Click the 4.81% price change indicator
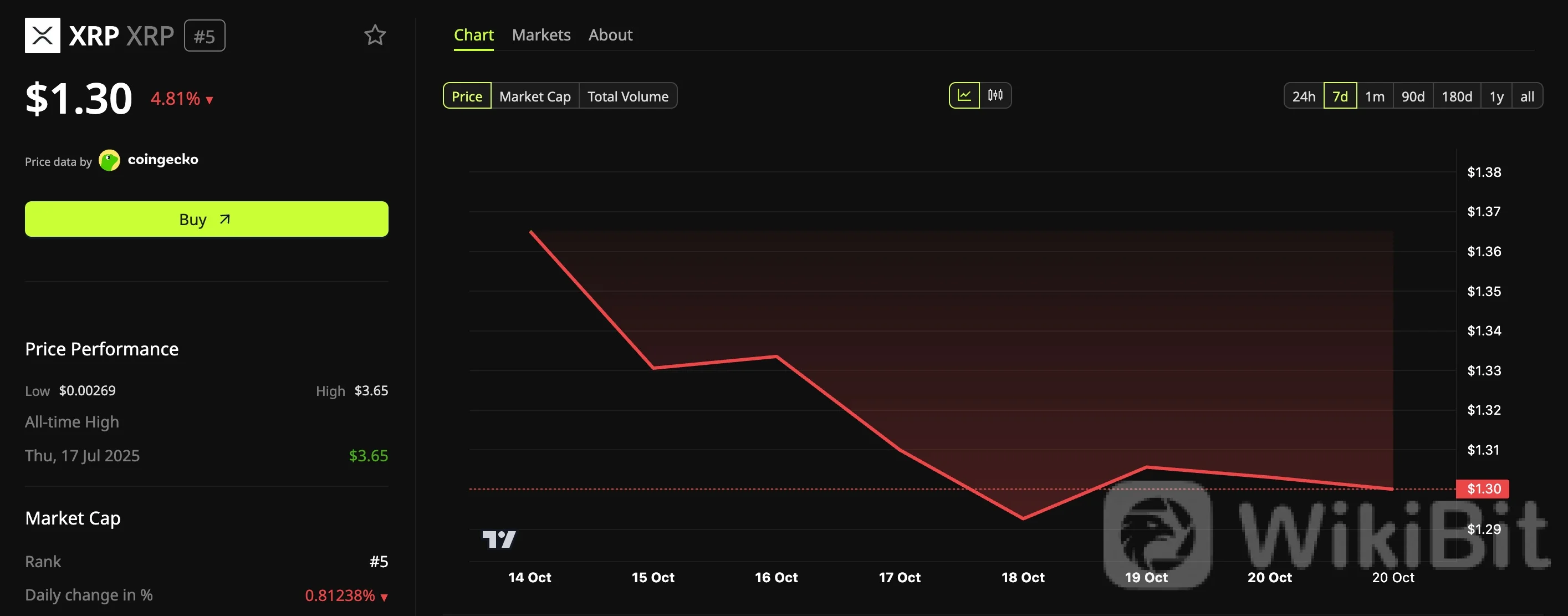Viewport: 1568px width, 616px height. [x=181, y=99]
